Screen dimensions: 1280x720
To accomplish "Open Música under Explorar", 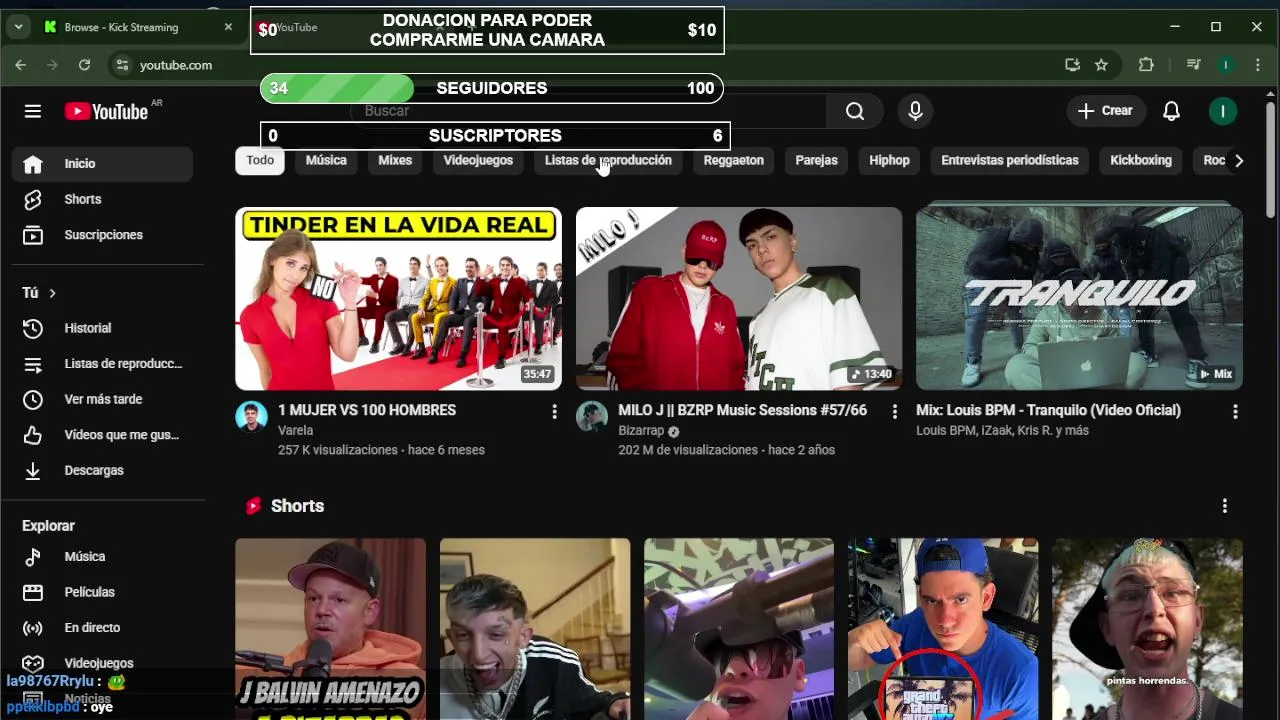I will pos(102,556).
